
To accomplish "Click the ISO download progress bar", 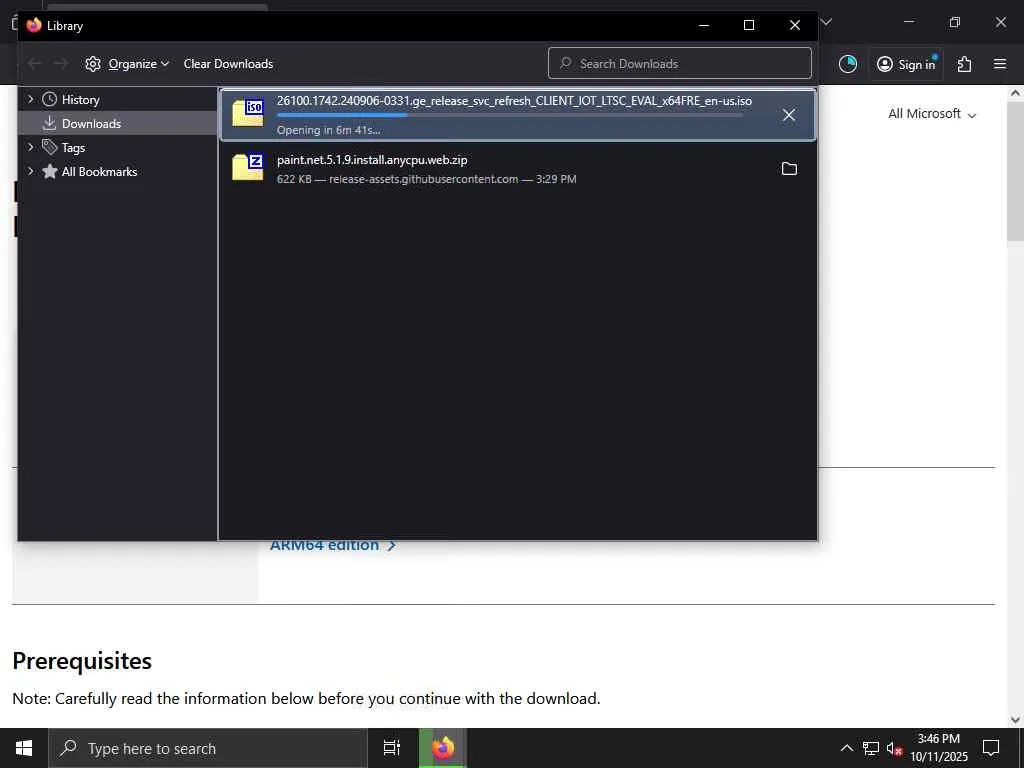I will click(510, 116).
